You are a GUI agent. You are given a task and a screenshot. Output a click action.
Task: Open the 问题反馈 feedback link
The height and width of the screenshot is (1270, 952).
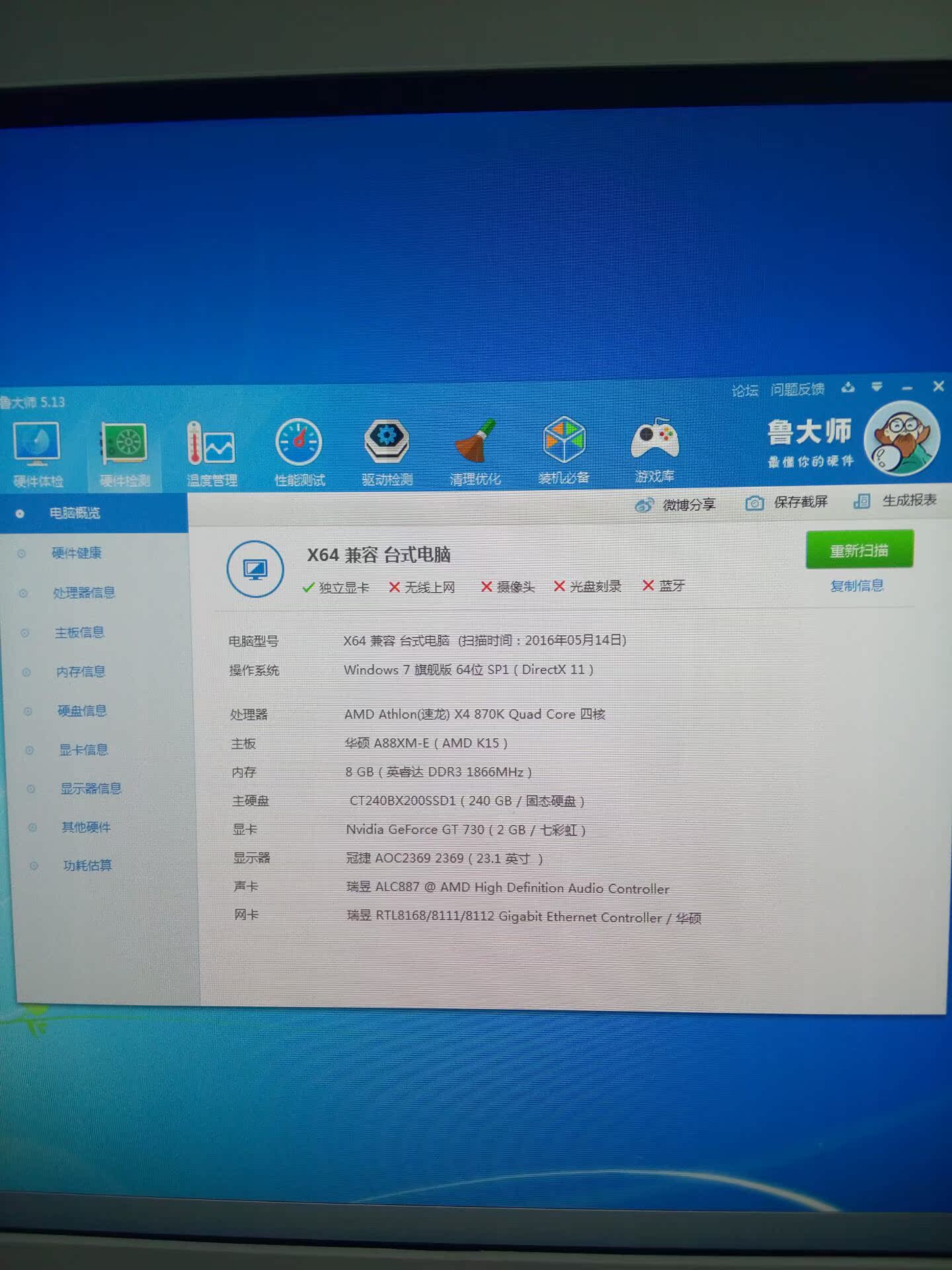tap(797, 390)
